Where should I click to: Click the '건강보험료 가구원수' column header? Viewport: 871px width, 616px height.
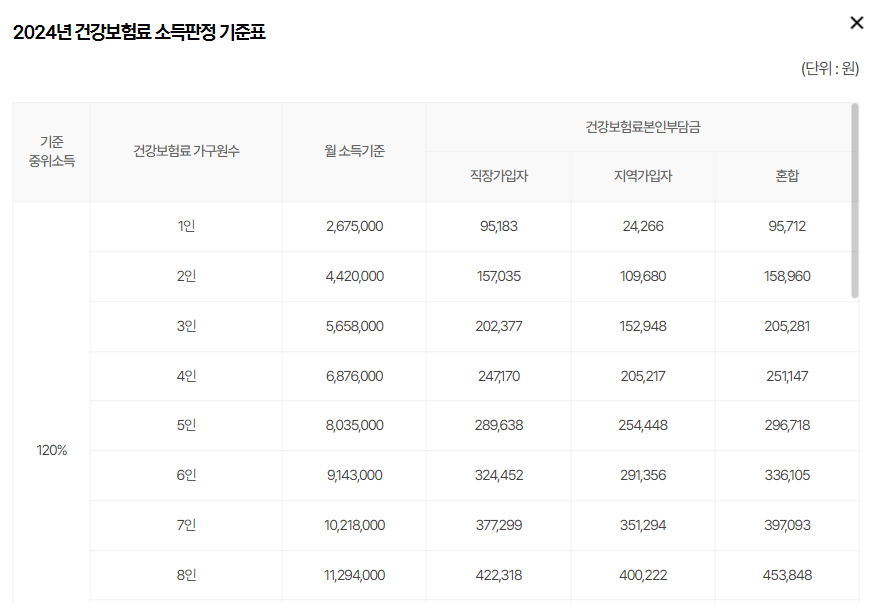click(186, 151)
